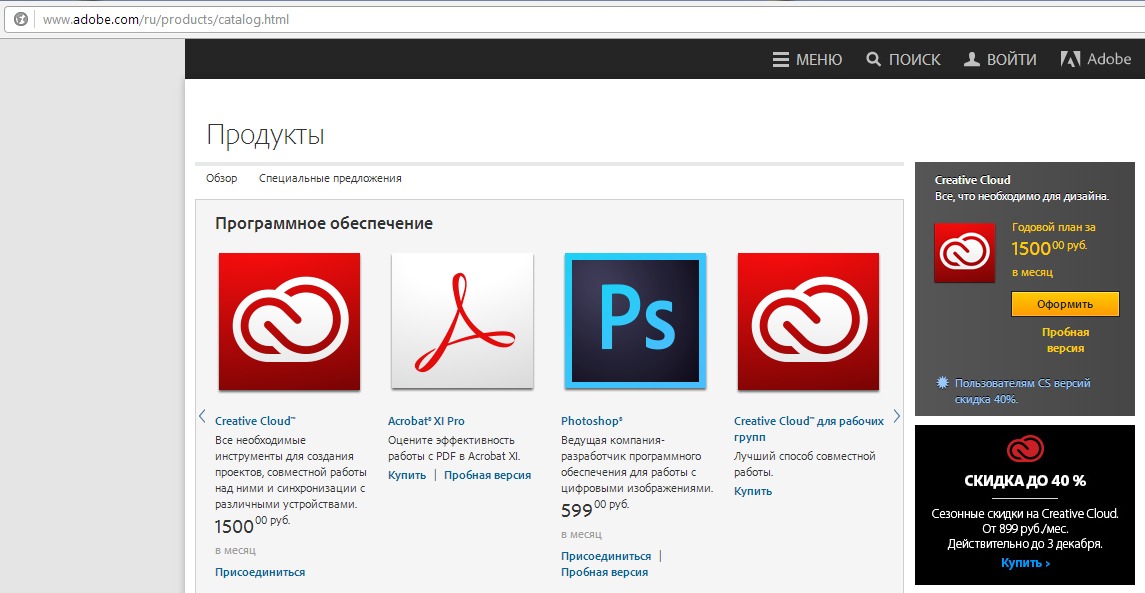This screenshot has width=1145, height=593.
Task: Click Присоединиться under Creative Cloud
Action: point(260,572)
